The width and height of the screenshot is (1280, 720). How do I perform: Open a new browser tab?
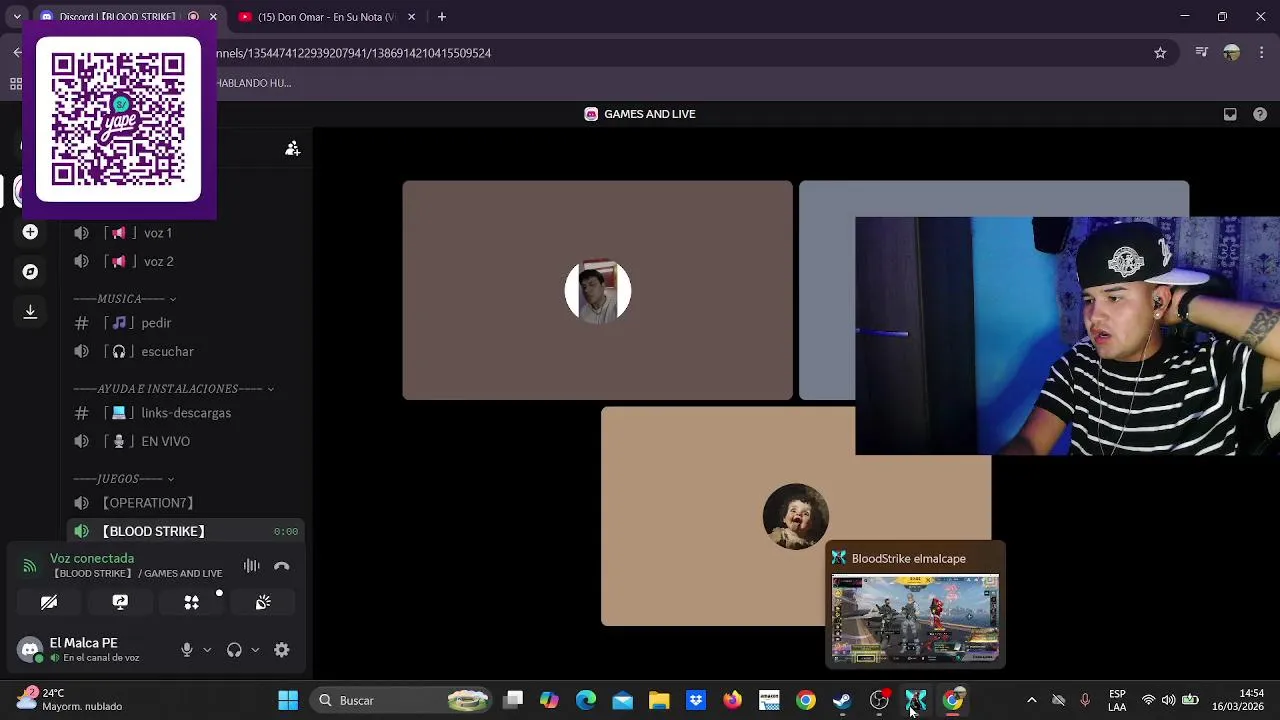click(441, 17)
